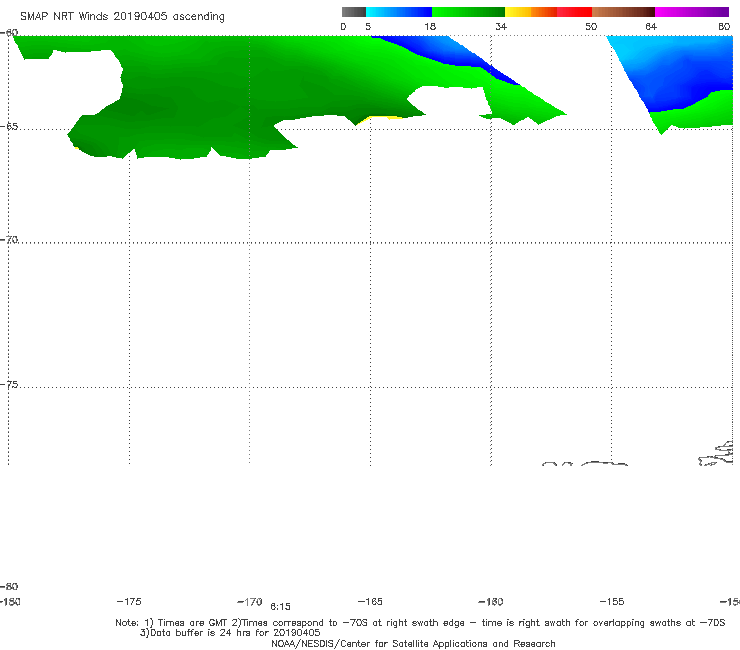Click the swath time label '6:15'

pos(280,607)
